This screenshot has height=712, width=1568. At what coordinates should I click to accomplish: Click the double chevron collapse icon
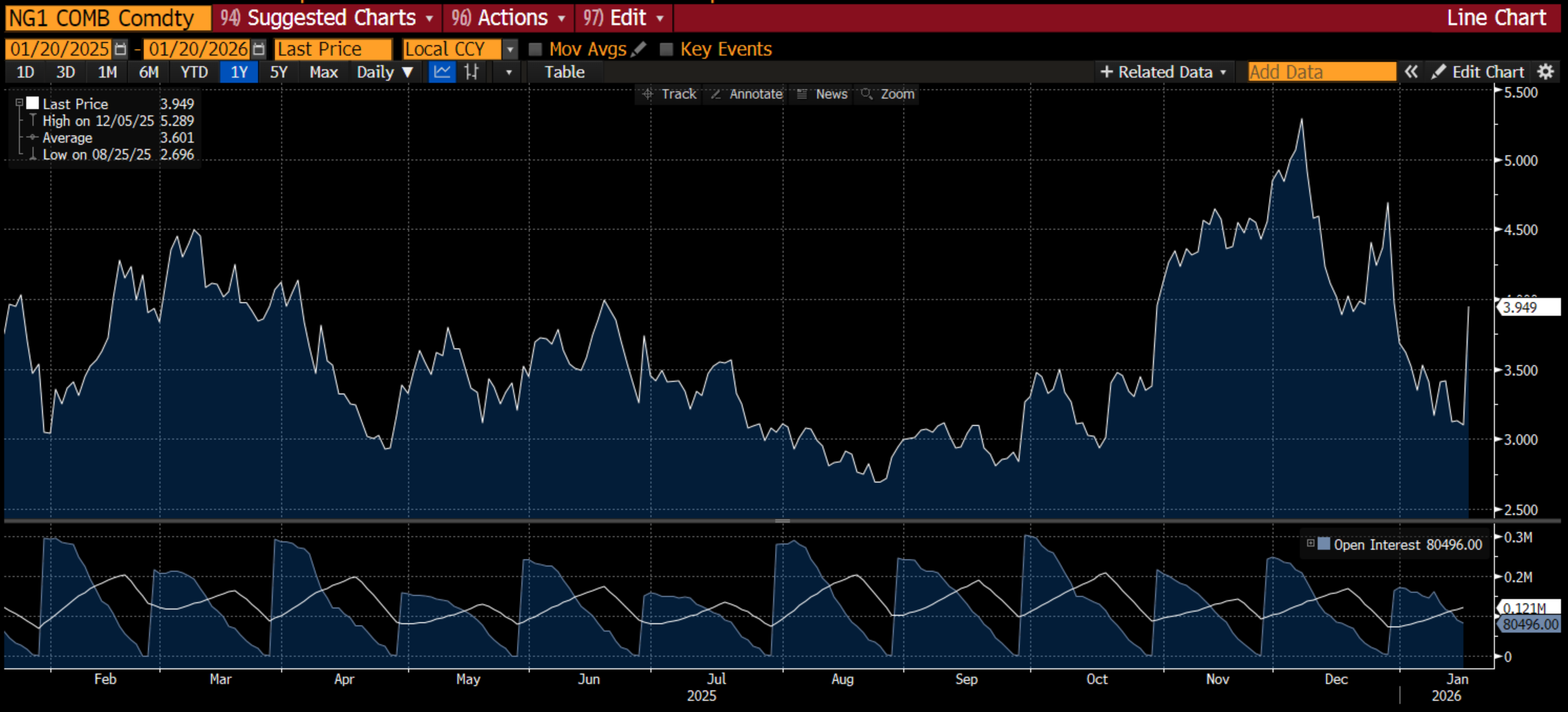(1411, 72)
